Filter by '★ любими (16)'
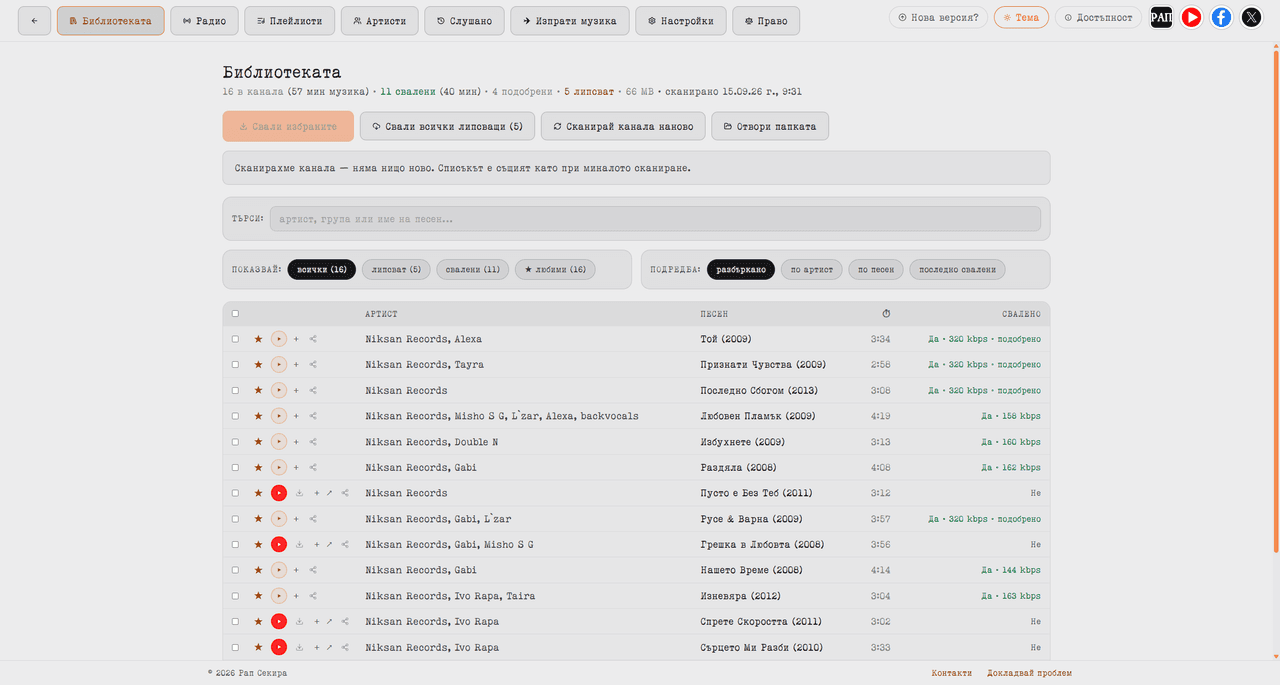 [x=555, y=270]
